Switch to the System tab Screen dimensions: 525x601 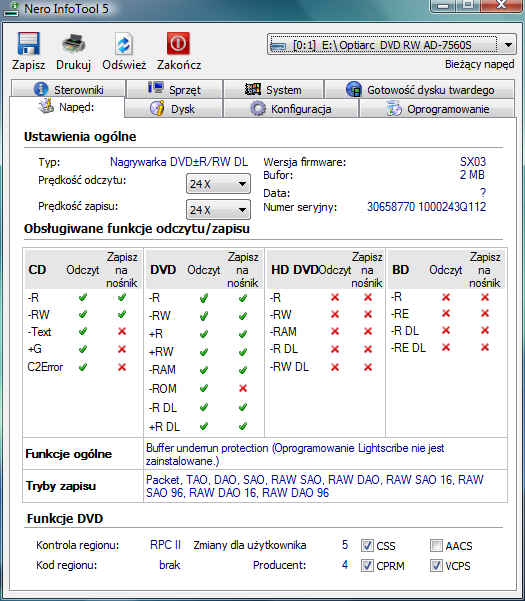pos(273,89)
